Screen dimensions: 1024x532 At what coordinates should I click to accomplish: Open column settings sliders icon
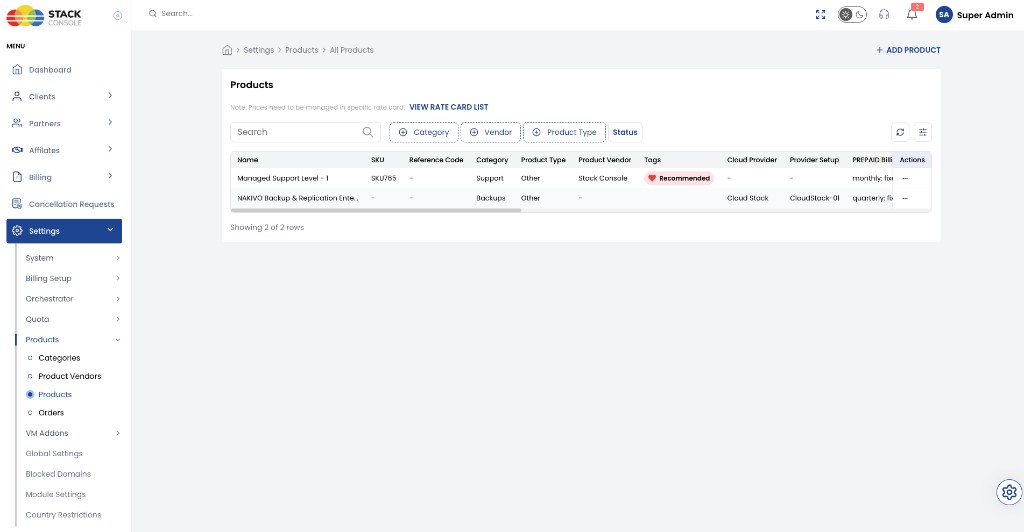[x=923, y=132]
